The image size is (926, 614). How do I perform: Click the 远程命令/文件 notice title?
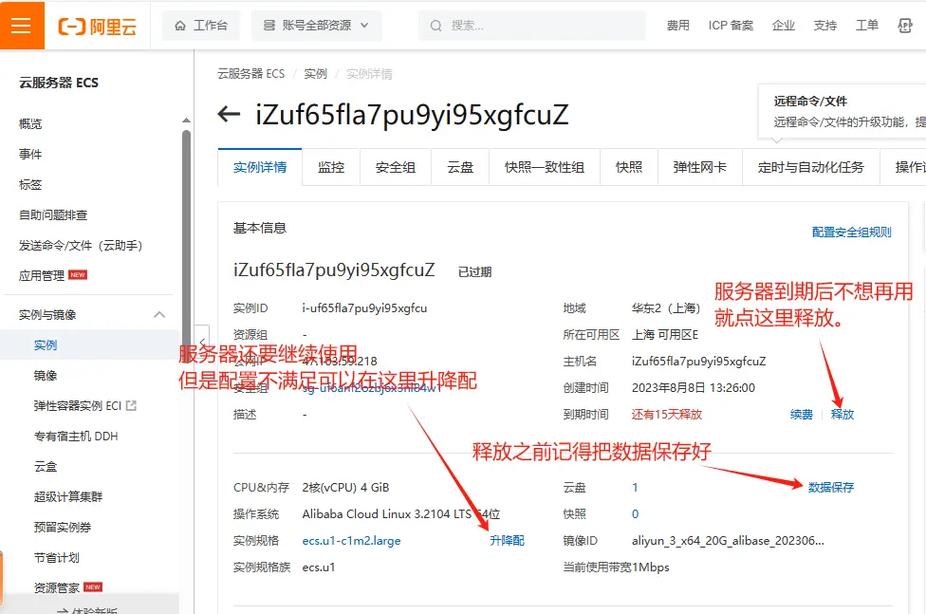tap(810, 101)
